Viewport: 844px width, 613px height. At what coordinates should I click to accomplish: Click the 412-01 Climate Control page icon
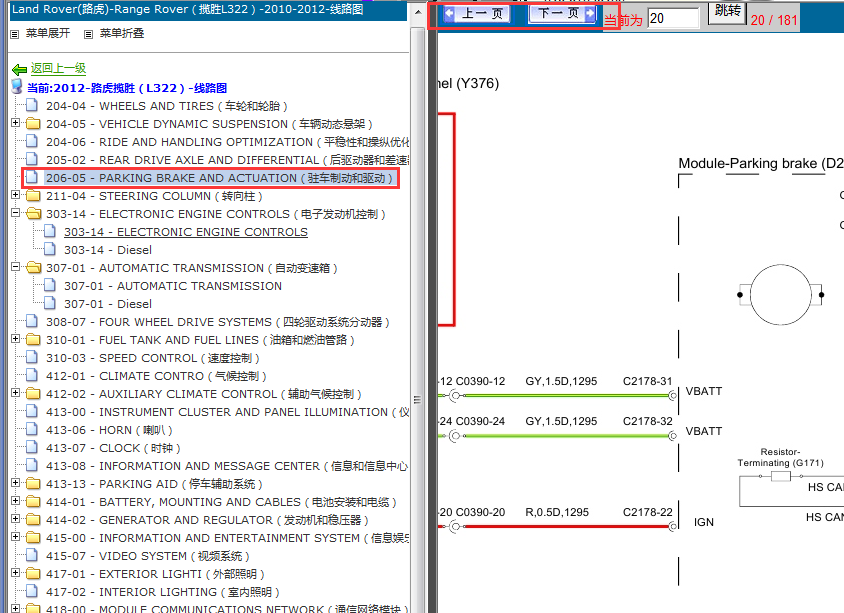coord(32,375)
